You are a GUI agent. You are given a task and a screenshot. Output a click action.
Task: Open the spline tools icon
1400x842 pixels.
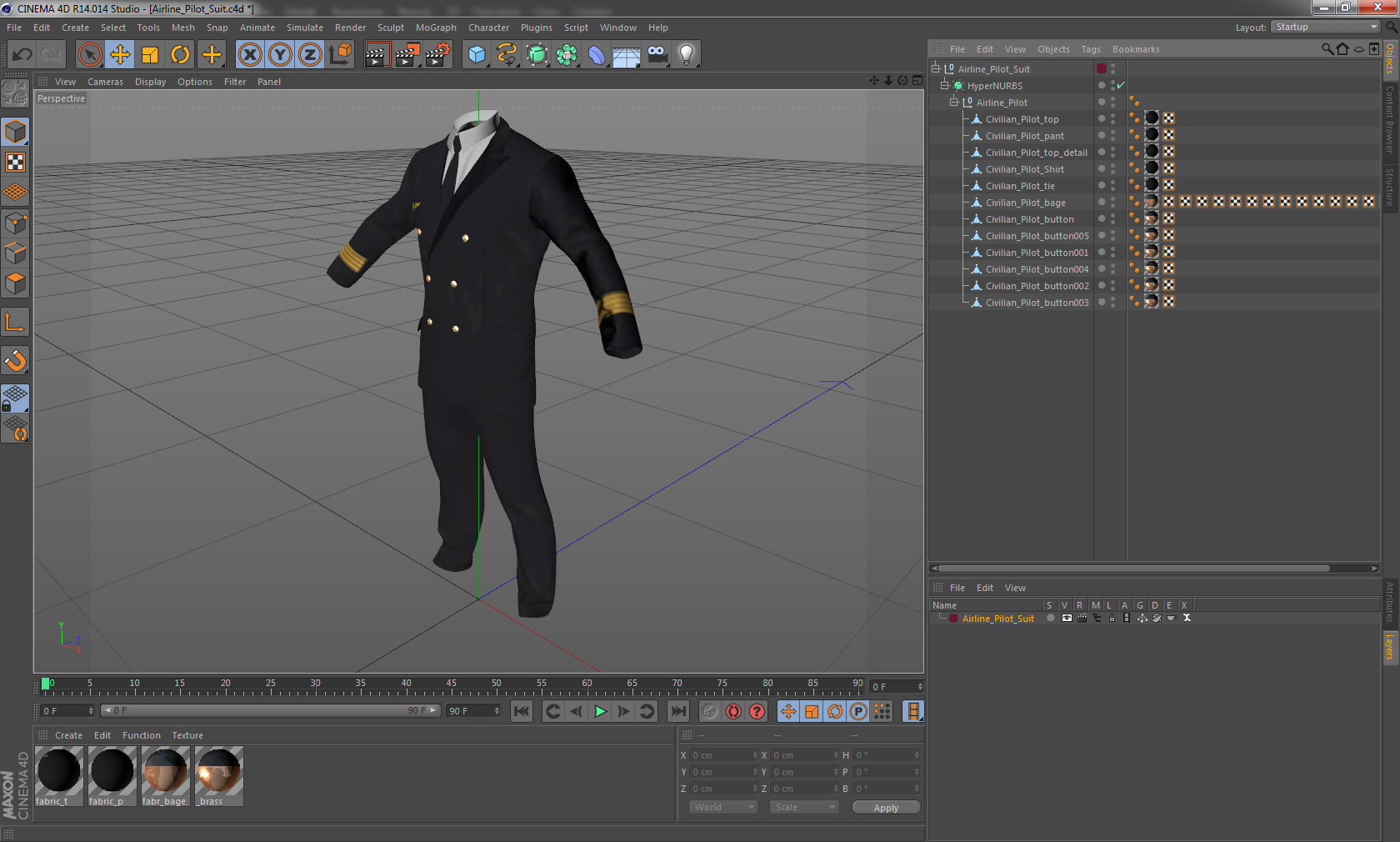(x=507, y=55)
